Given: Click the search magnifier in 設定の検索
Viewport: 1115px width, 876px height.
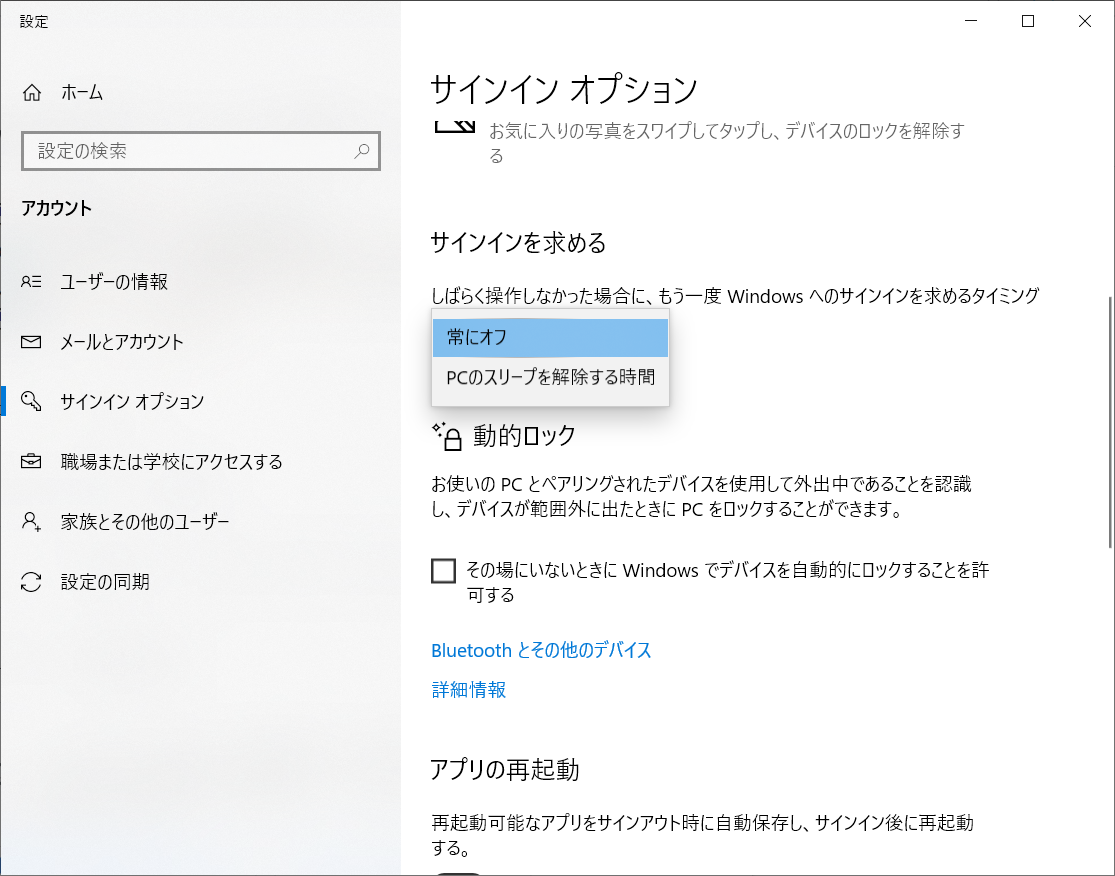Looking at the screenshot, I should pyautogui.click(x=362, y=151).
